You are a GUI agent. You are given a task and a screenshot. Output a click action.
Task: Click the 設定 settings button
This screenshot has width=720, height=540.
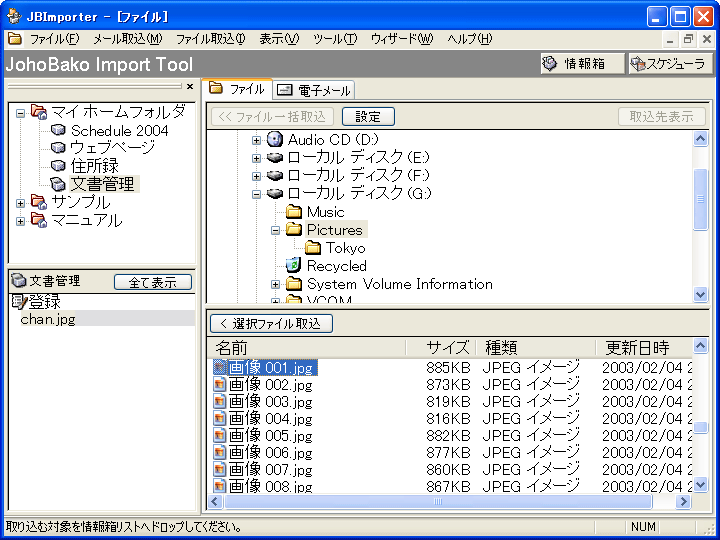[x=368, y=117]
